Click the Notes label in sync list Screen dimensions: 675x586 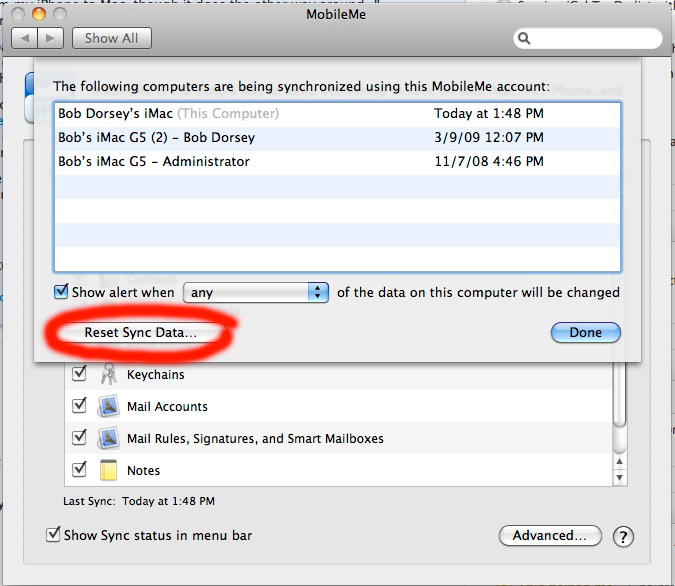[x=143, y=471]
